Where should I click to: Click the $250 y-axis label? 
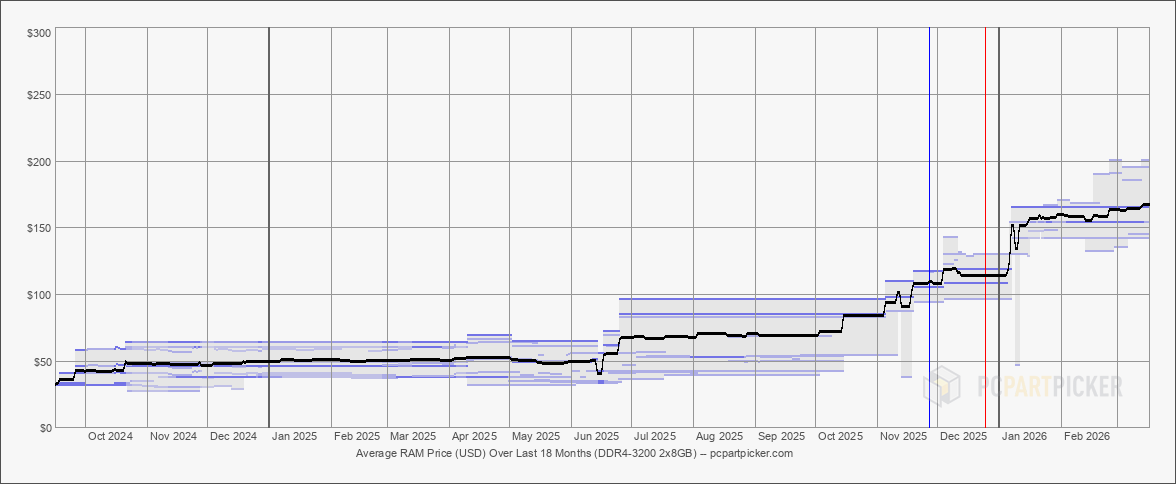point(41,95)
